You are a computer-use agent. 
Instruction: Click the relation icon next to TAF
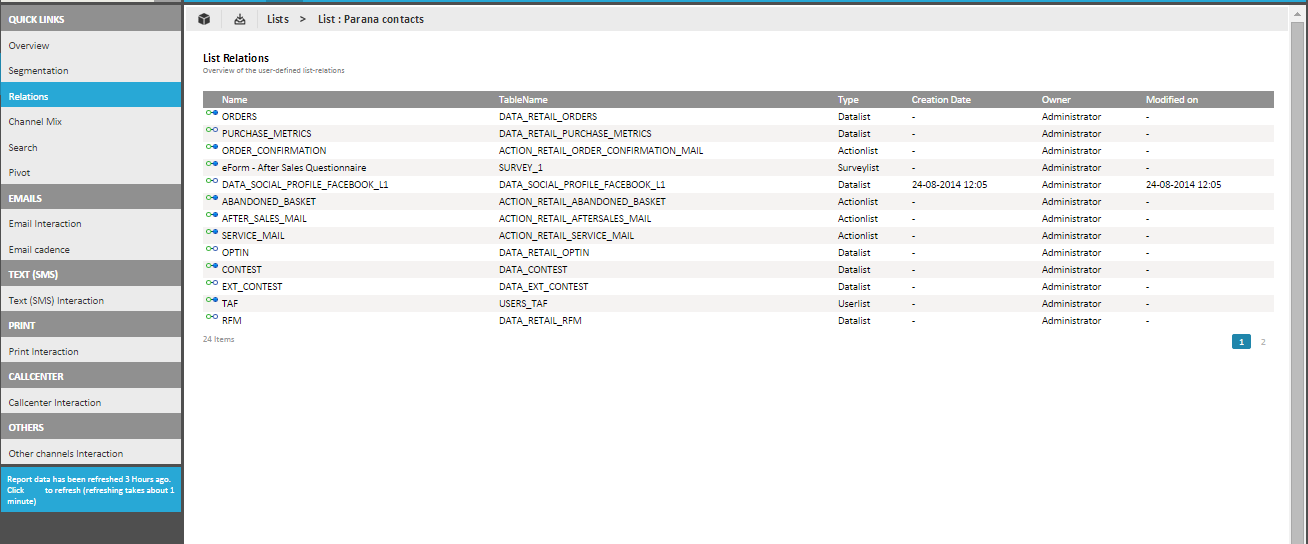211,303
